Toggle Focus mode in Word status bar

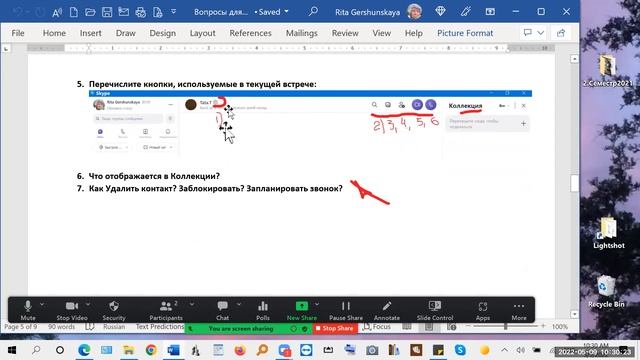(377, 327)
